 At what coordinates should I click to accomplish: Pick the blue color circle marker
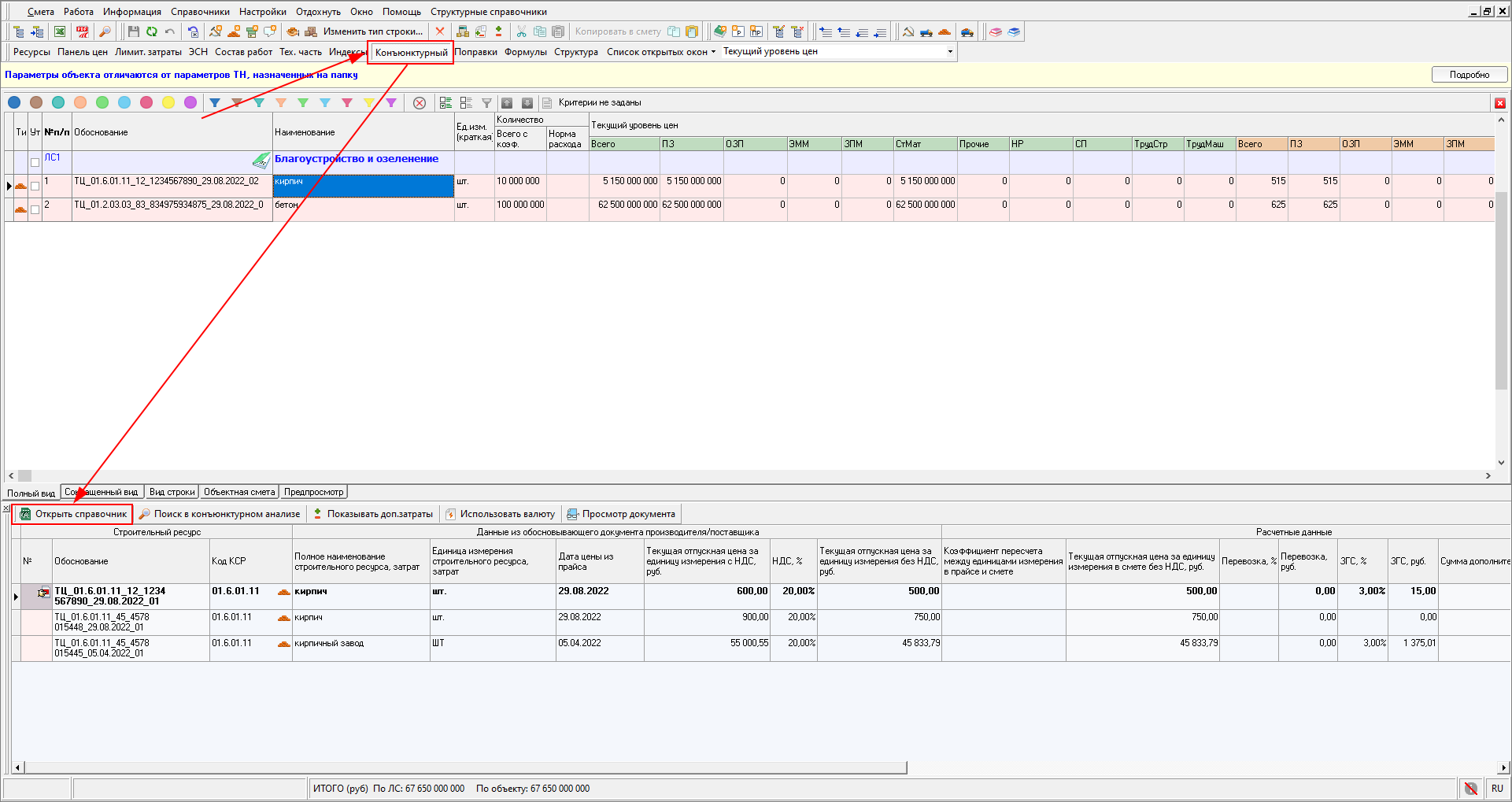14,102
